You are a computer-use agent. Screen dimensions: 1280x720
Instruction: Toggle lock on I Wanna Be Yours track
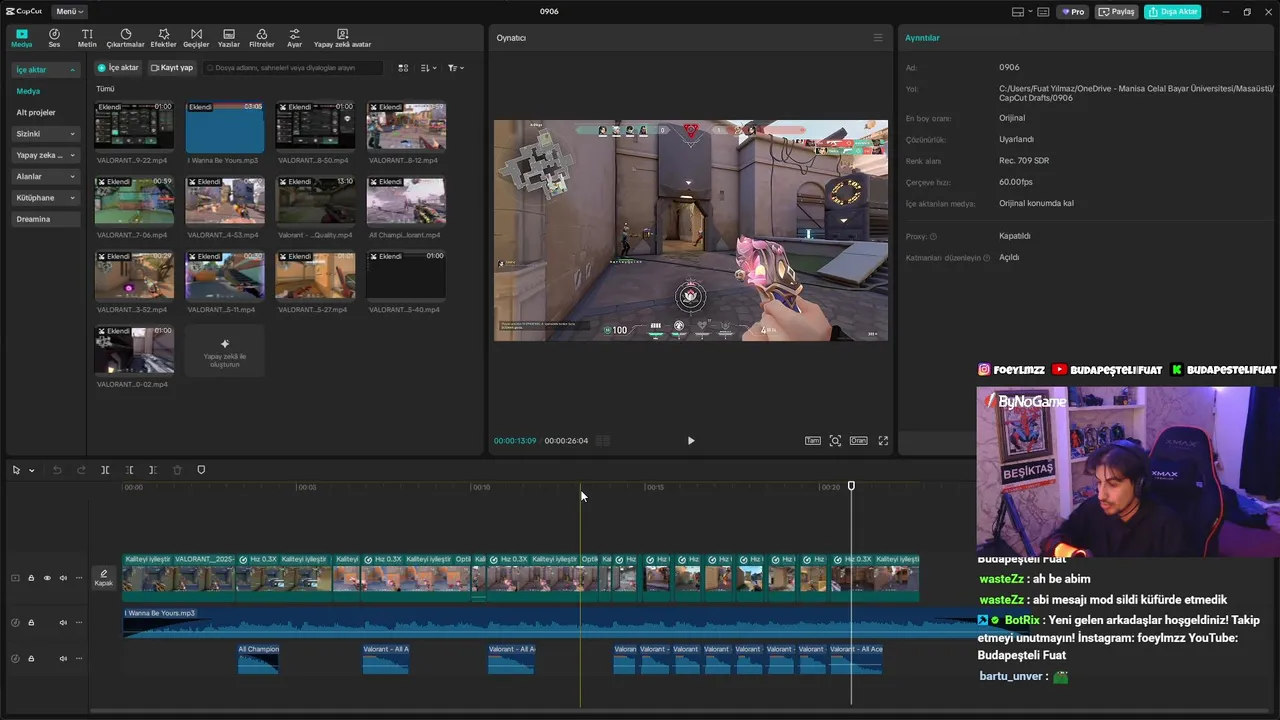(x=31, y=622)
